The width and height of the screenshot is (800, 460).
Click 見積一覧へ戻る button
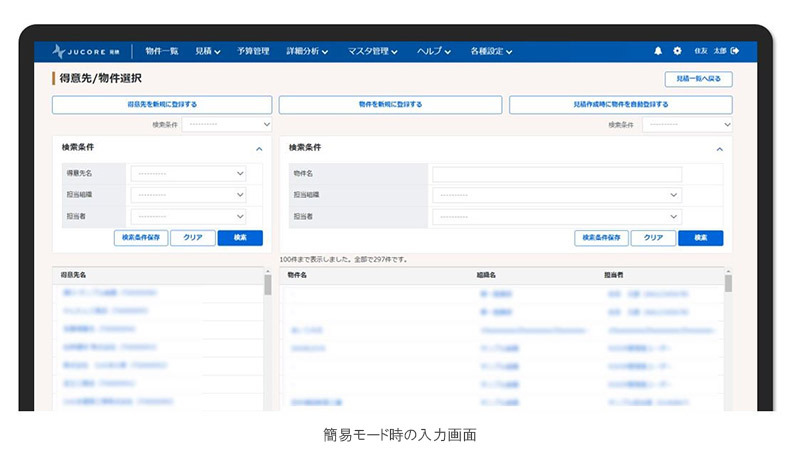[x=698, y=79]
